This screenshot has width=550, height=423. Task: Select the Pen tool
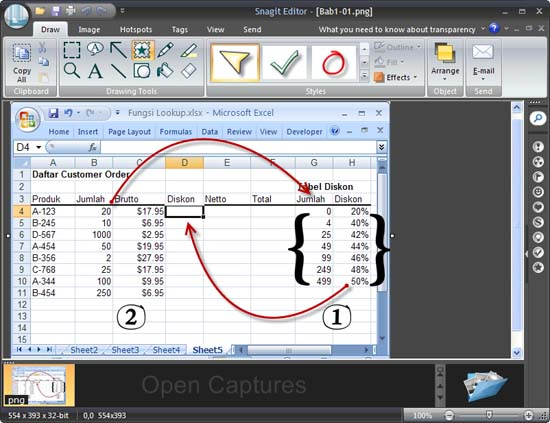[165, 50]
